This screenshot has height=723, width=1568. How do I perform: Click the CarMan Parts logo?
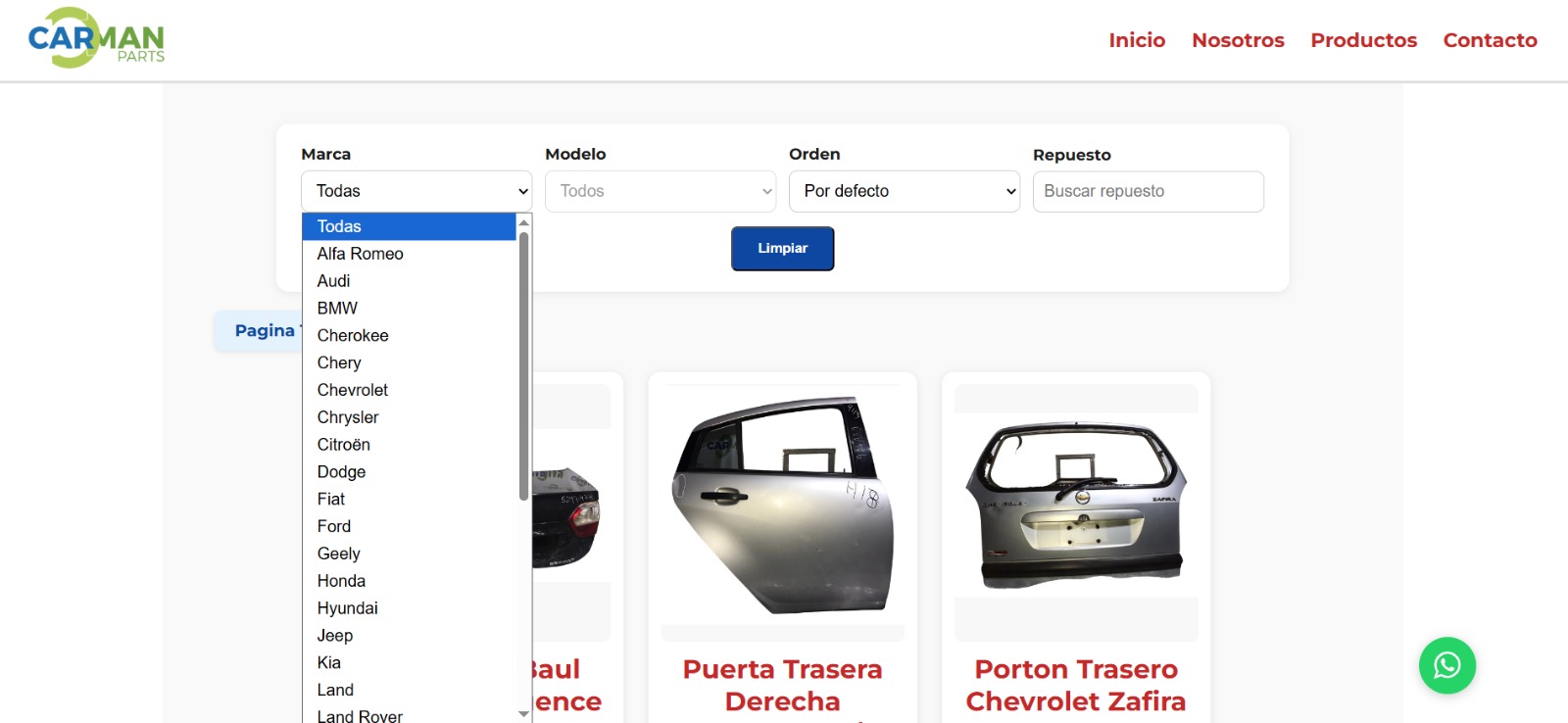coord(96,39)
